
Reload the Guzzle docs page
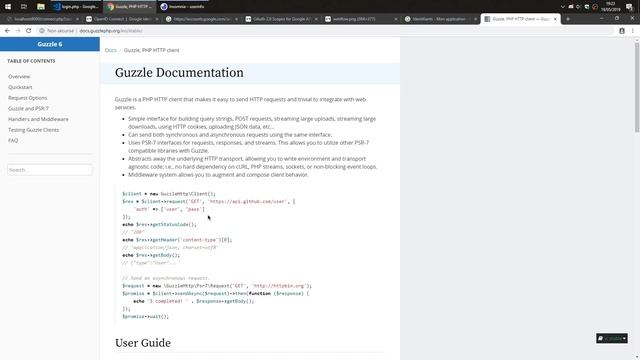pos(29,31)
